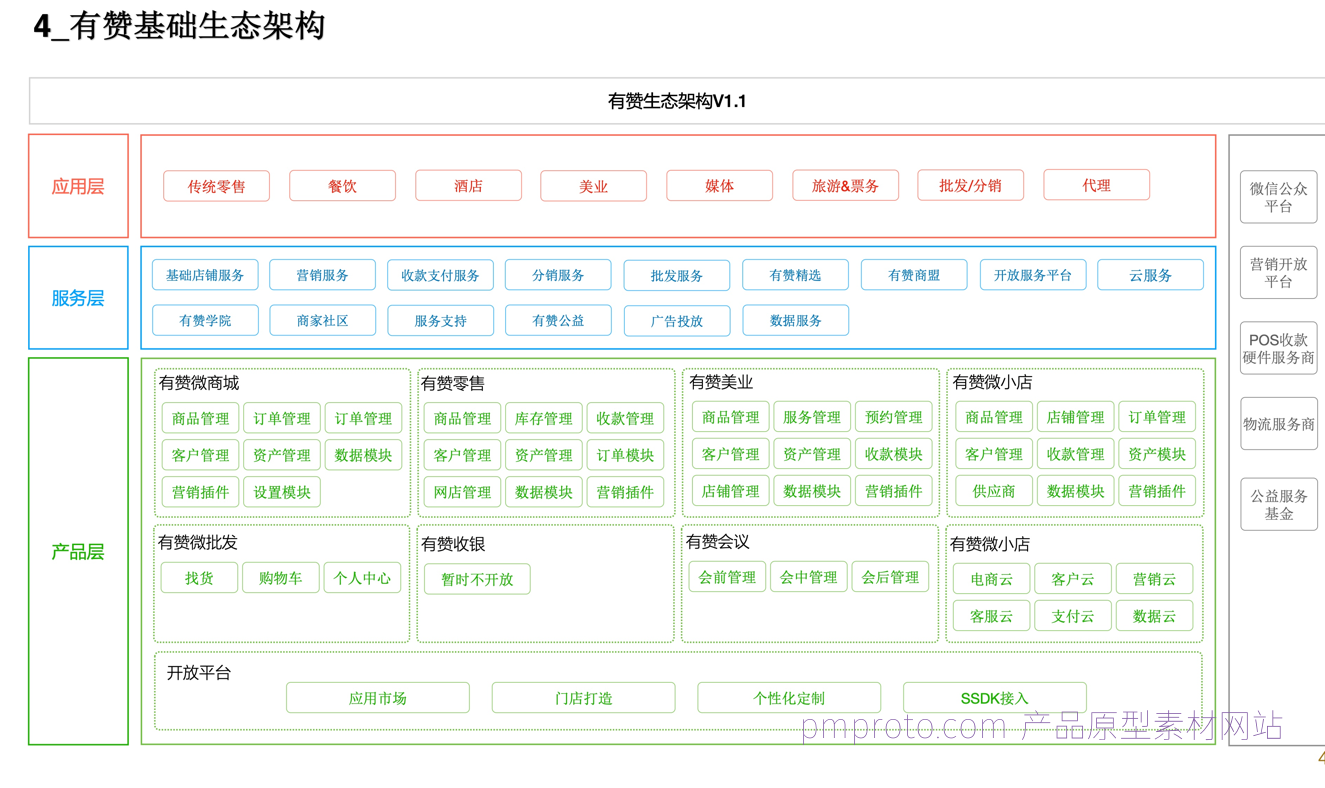Select the 有赞学院 box

click(x=205, y=320)
